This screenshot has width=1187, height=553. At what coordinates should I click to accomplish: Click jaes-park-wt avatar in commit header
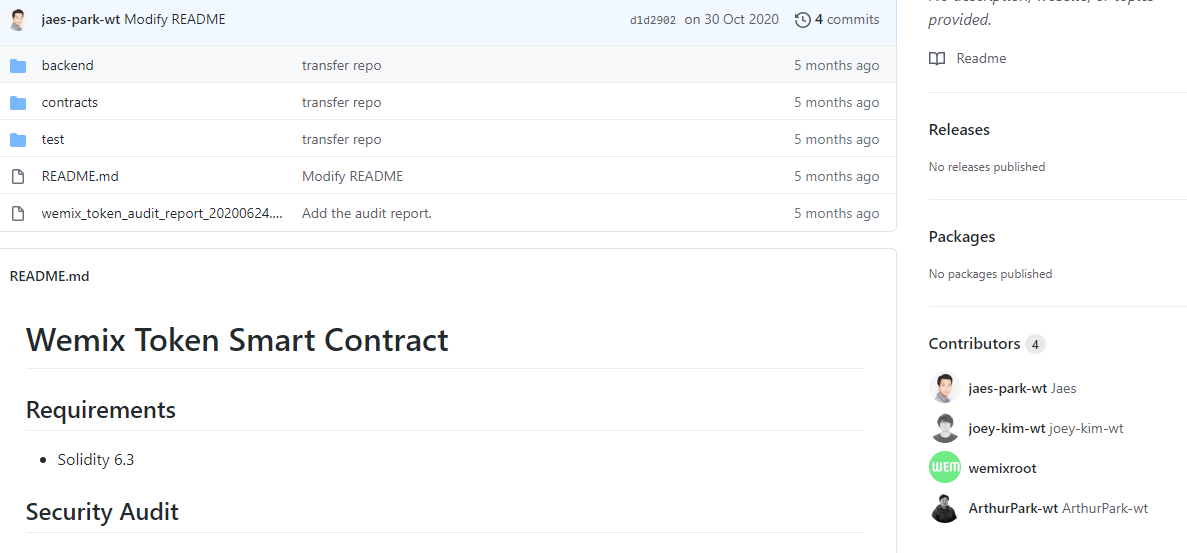pyautogui.click(x=19, y=20)
